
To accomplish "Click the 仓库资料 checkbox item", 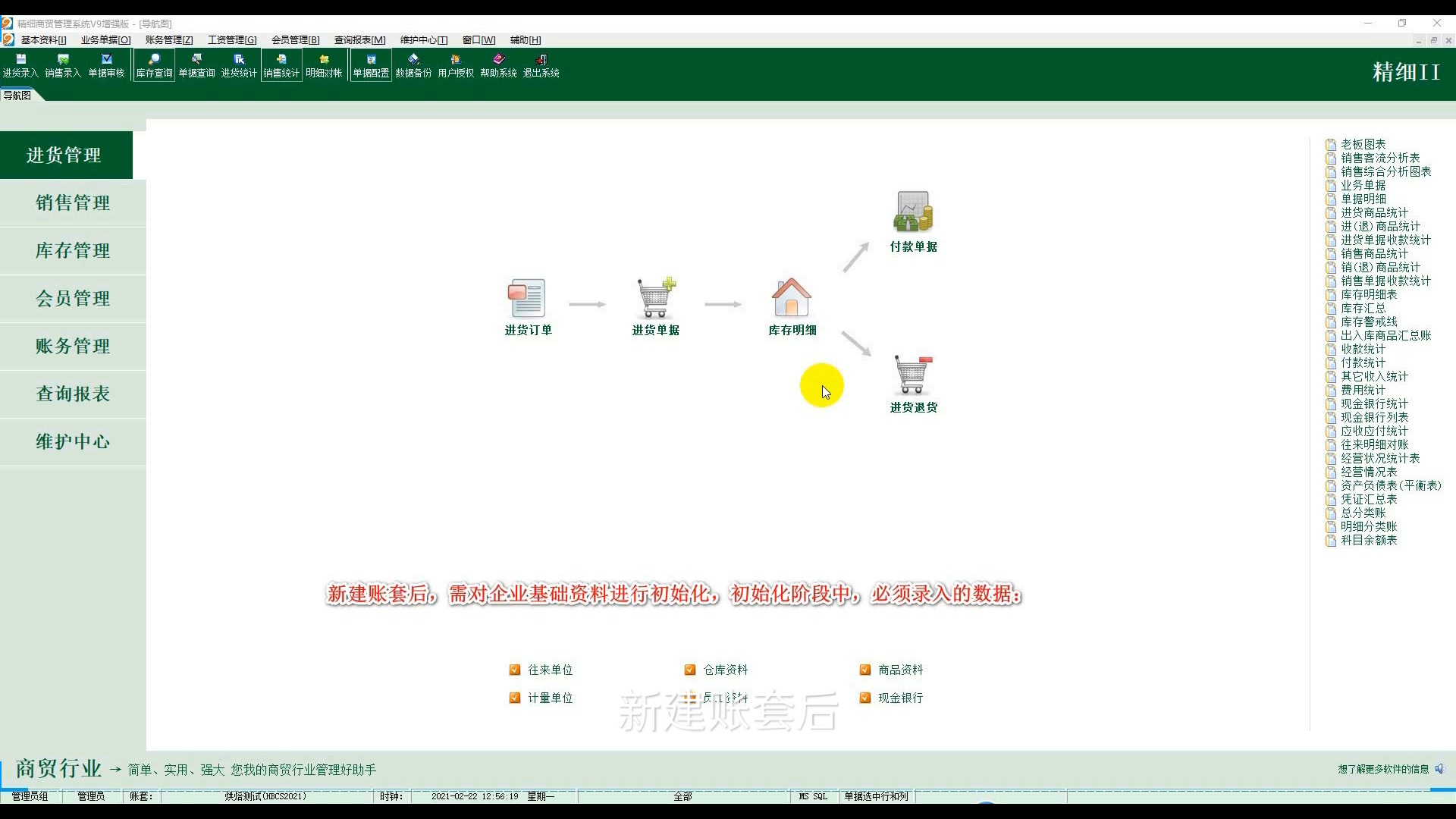I will click(717, 670).
